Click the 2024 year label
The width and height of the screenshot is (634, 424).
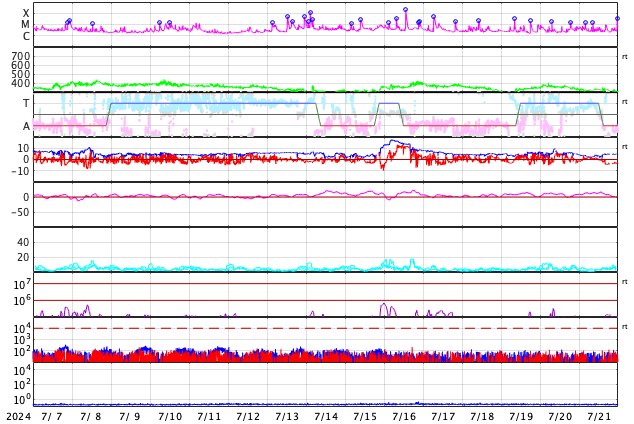pos(19,416)
